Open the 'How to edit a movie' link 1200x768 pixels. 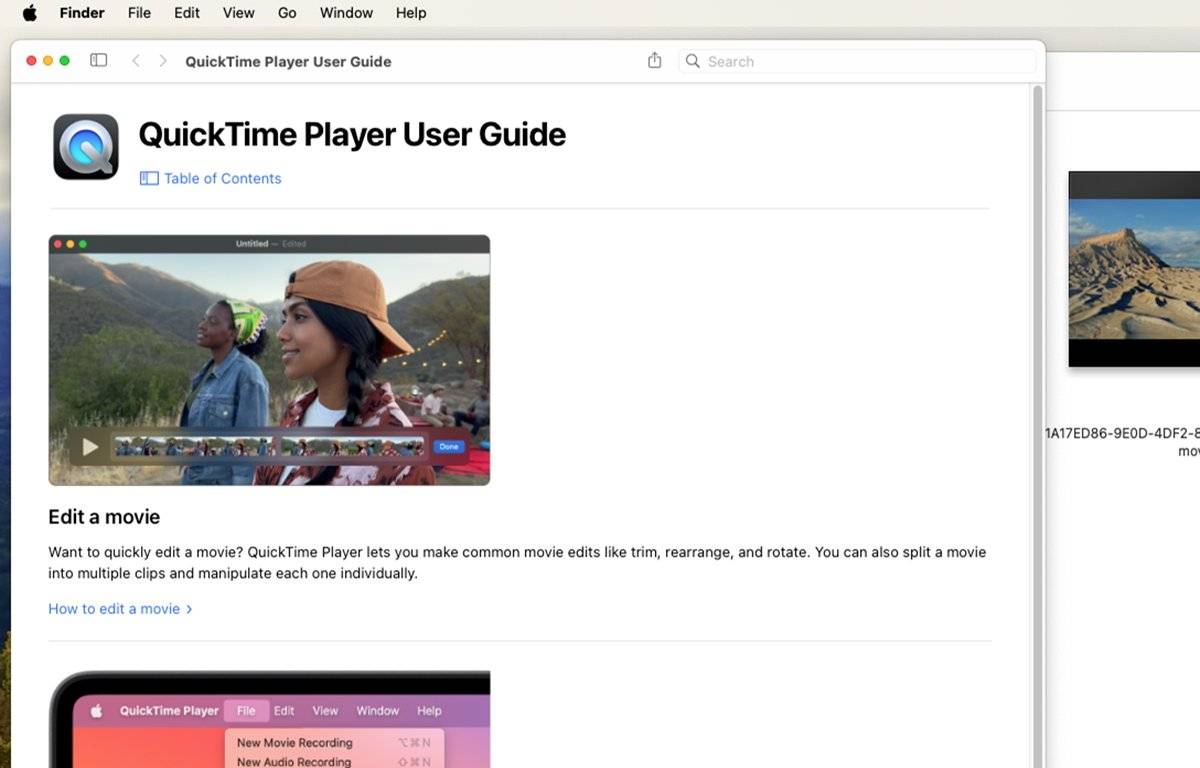[114, 608]
